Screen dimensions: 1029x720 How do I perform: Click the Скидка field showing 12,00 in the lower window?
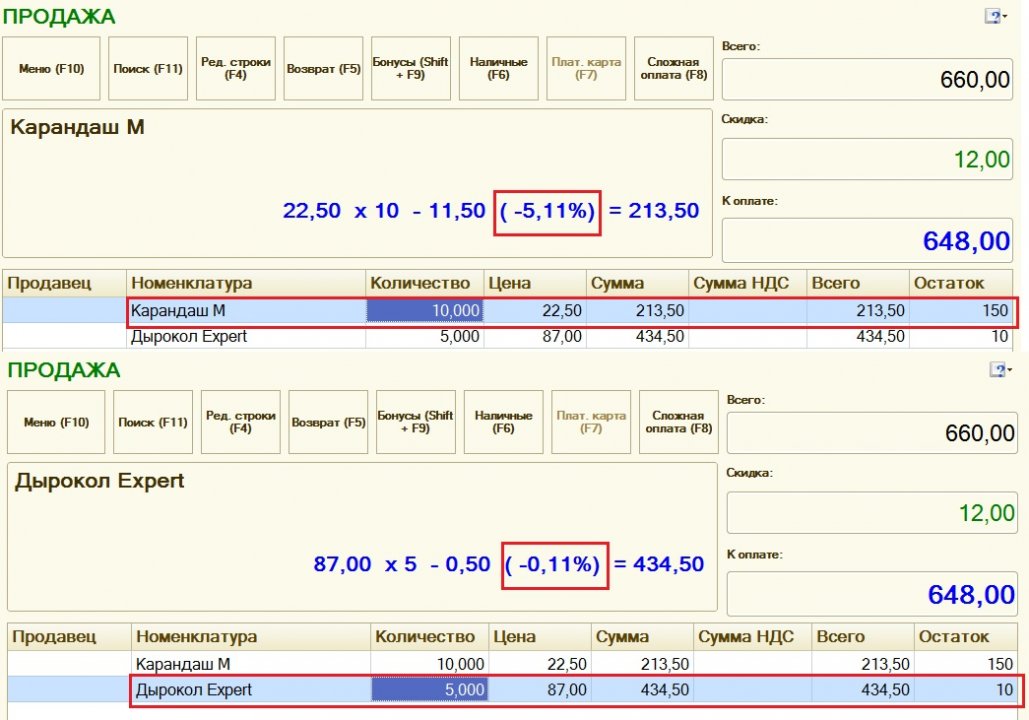coord(871,513)
